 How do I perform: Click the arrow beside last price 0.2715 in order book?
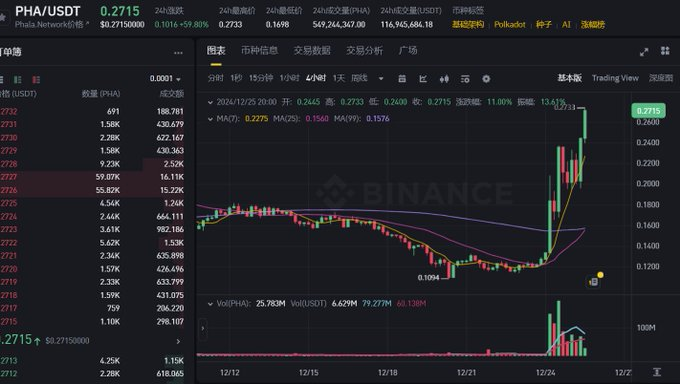click(x=178, y=341)
